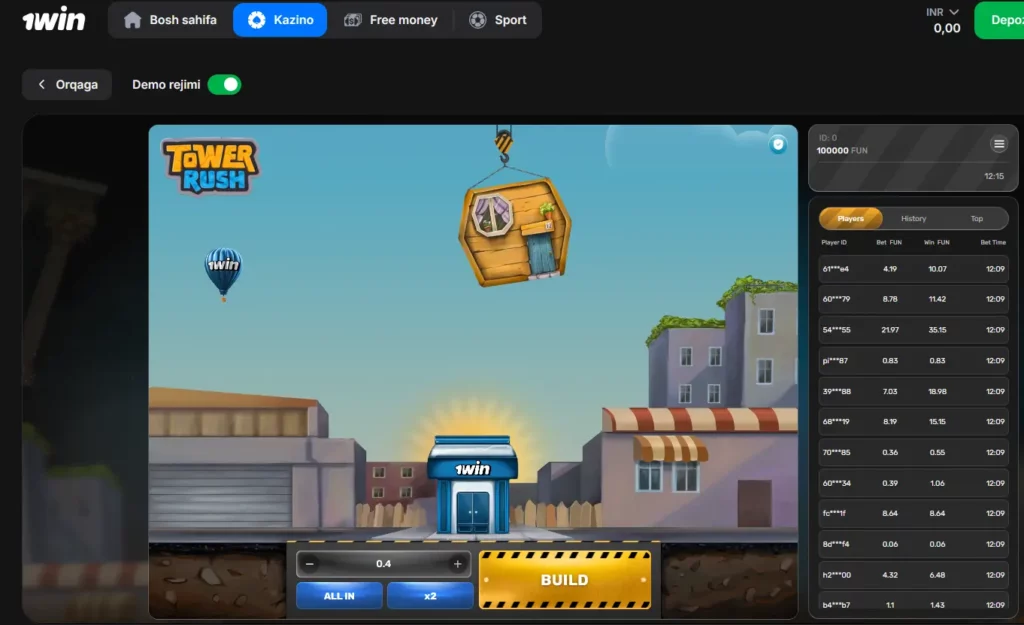Click the 0.4 bet amount field
The width and height of the screenshot is (1024, 625).
383,563
